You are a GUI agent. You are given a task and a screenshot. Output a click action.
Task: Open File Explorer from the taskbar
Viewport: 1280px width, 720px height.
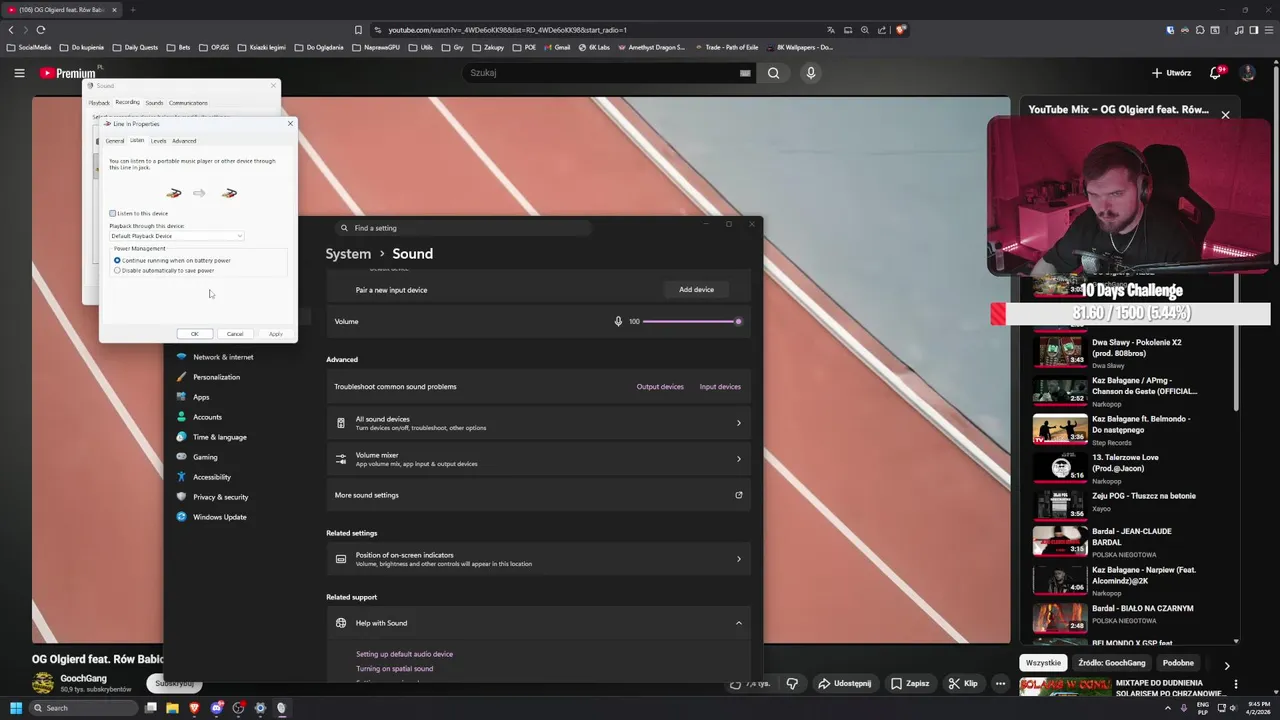[x=172, y=708]
